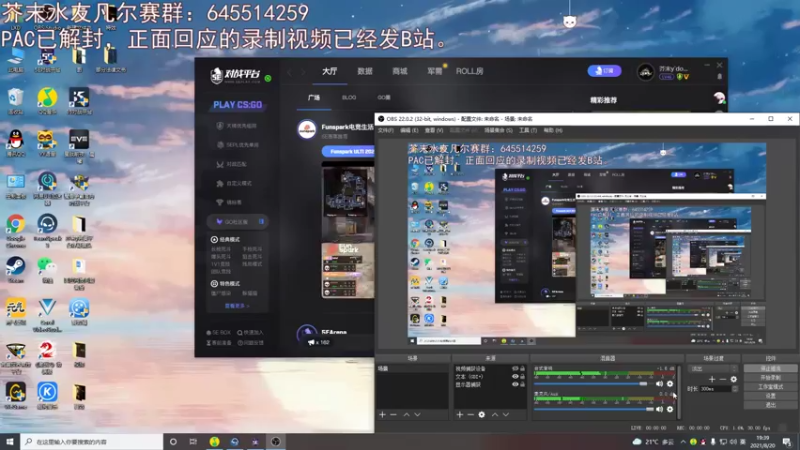Image resolution: width=800 pixels, height=450 pixels.
Task: Open QQ Music desktop shortcut
Action: click(x=47, y=101)
